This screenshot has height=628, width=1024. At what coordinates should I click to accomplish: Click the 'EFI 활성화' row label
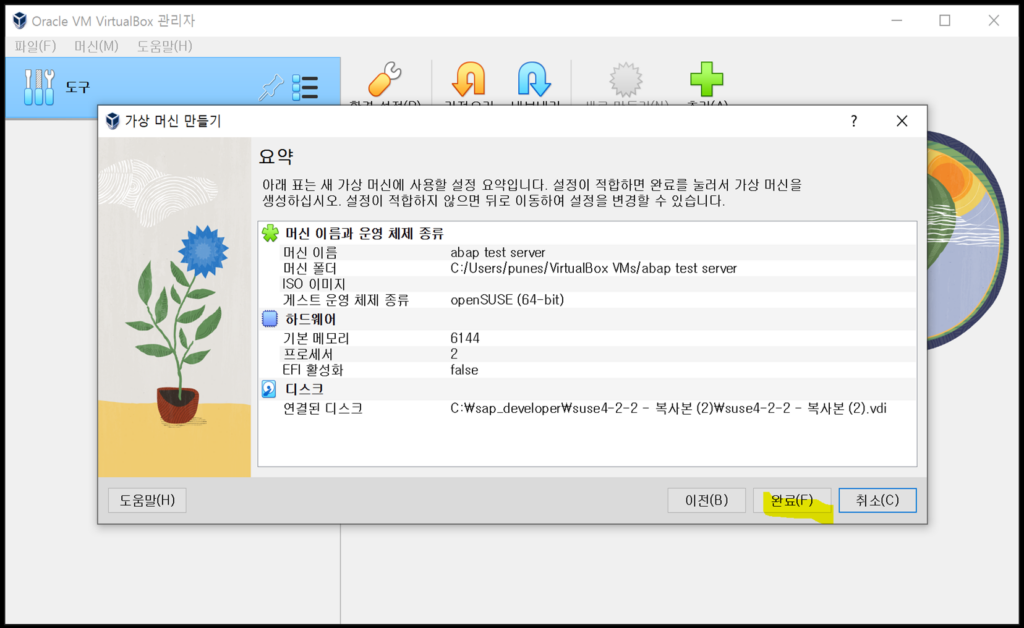point(312,369)
